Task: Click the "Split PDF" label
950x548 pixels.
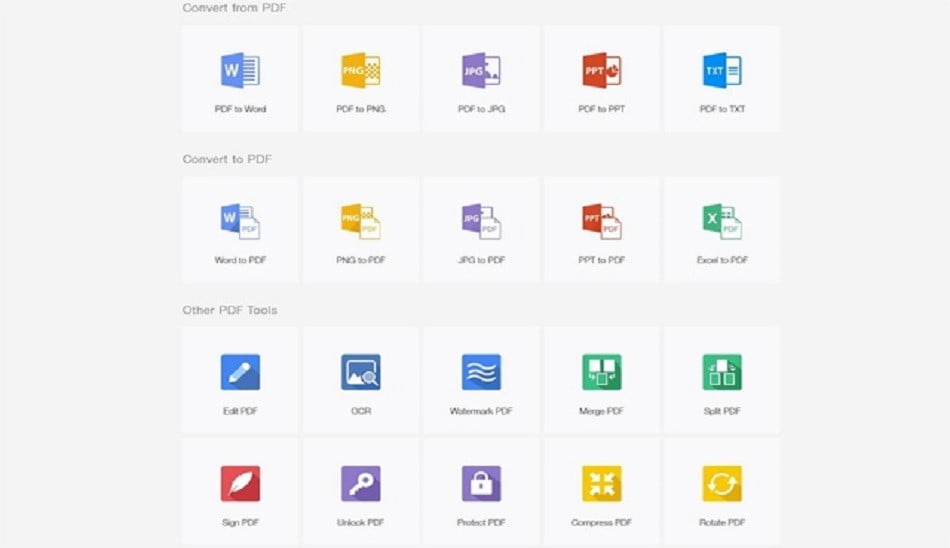Action: 722,411
